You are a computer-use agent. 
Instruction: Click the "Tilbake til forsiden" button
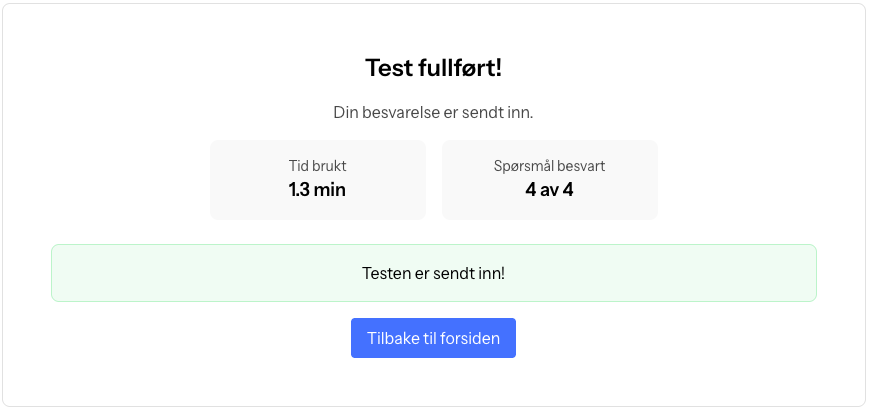(433, 338)
